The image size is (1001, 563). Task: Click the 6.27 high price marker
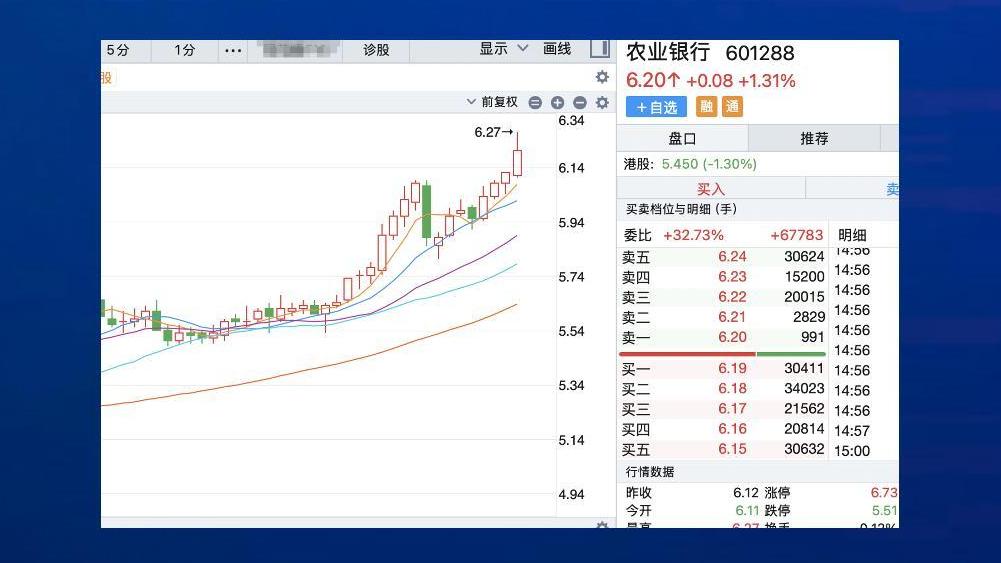coord(493,132)
